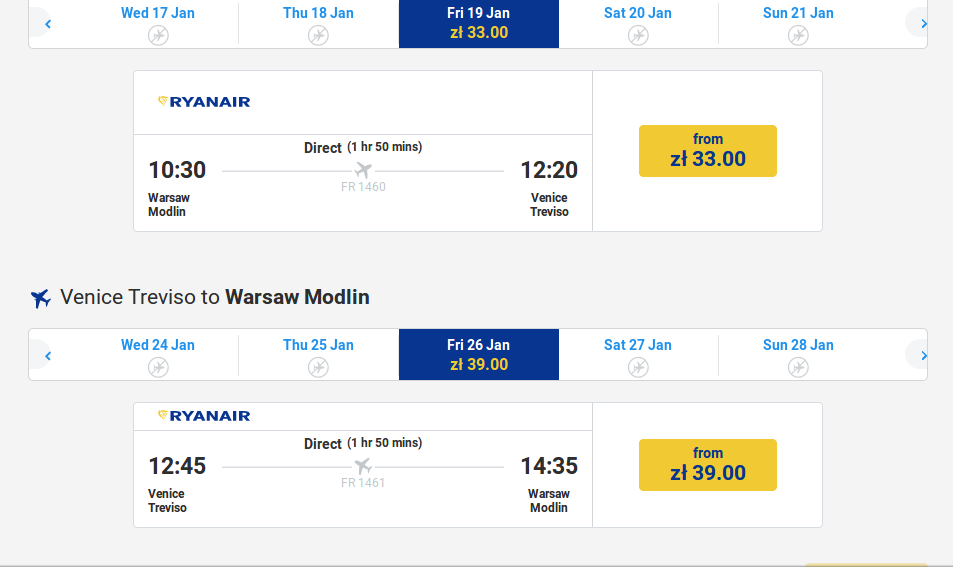Select the outbound fare from zł 33.00
Viewport: 953px width, 567px height.
pyautogui.click(x=708, y=151)
